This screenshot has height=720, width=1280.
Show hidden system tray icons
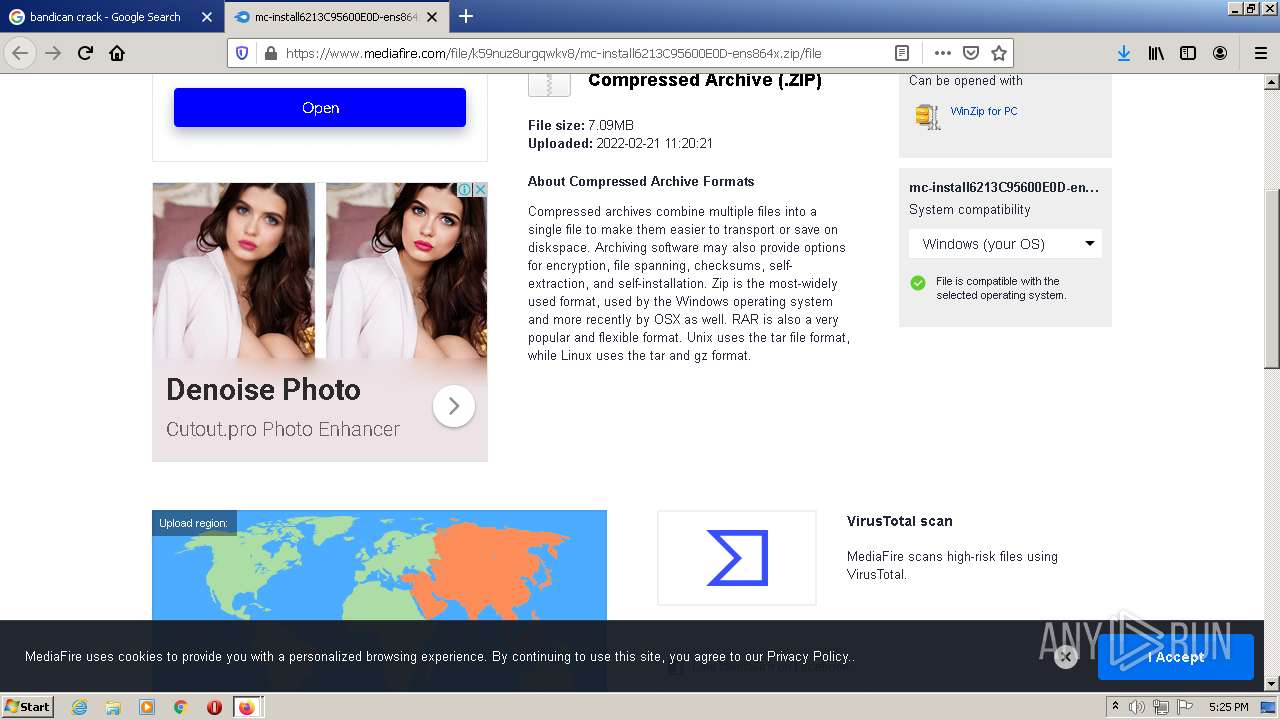pyautogui.click(x=1115, y=707)
